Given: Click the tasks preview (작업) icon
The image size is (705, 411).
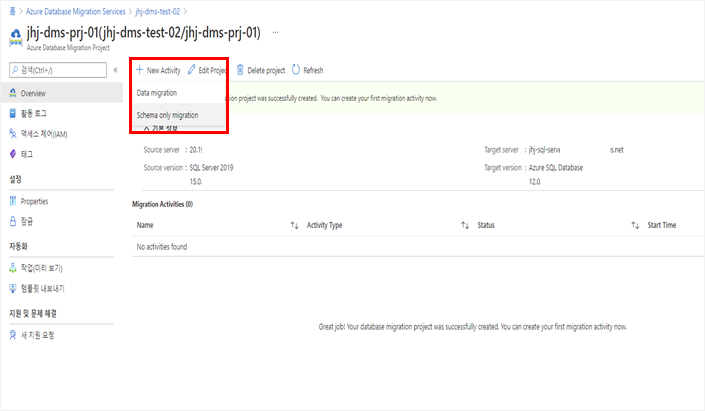Looking at the screenshot, I should point(13,268).
